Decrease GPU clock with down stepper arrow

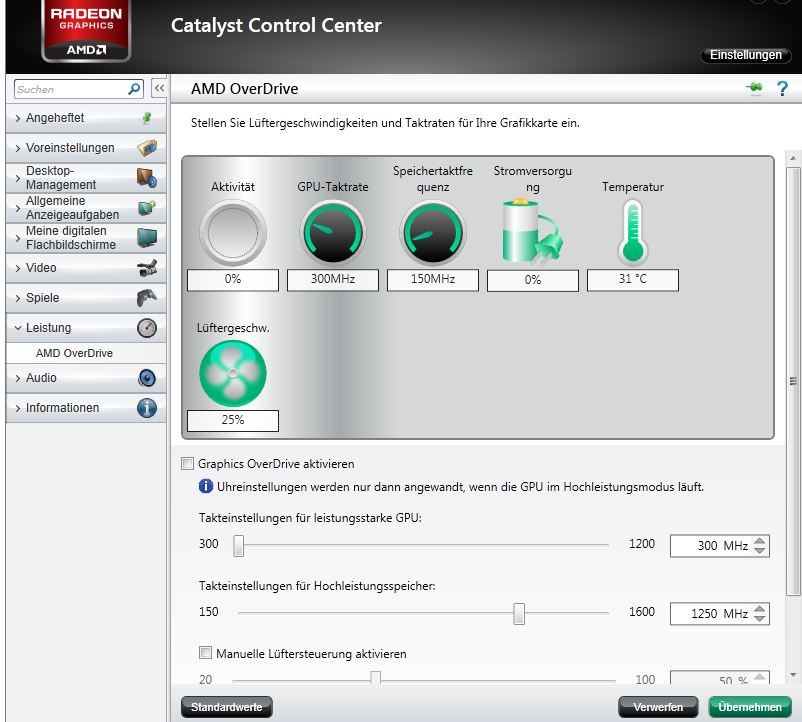click(760, 550)
